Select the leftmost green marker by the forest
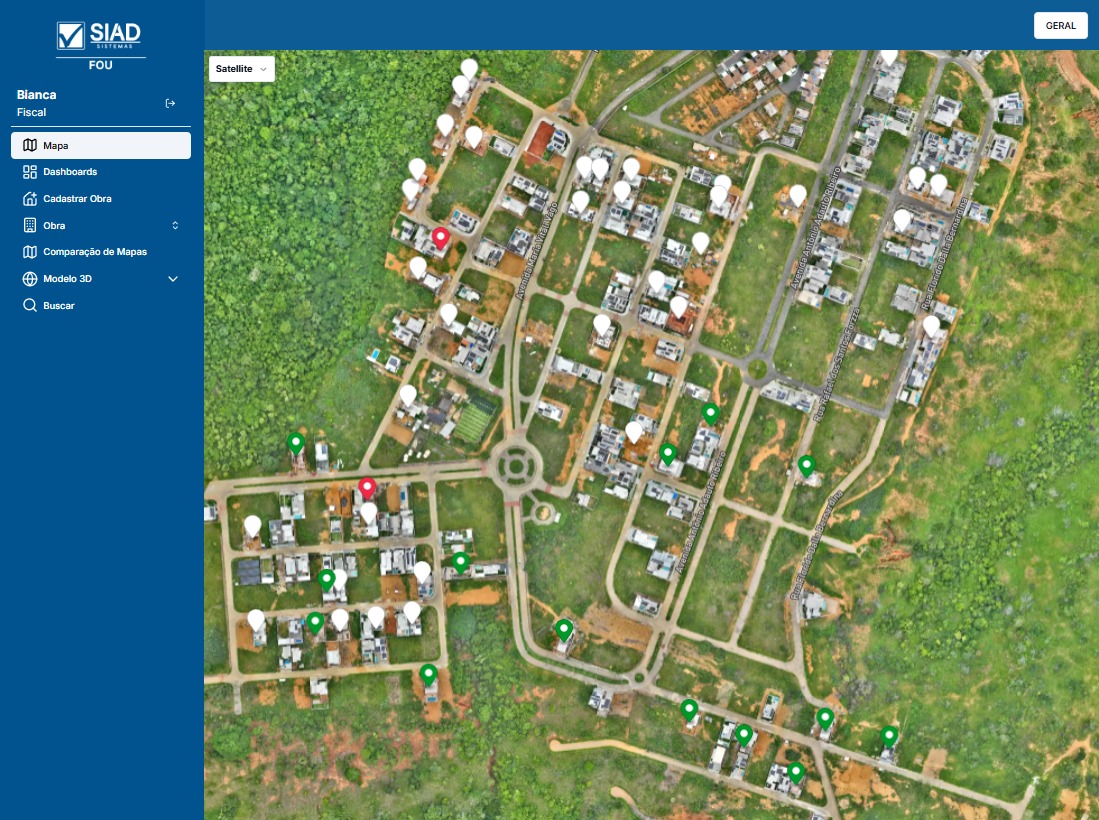 [x=295, y=442]
